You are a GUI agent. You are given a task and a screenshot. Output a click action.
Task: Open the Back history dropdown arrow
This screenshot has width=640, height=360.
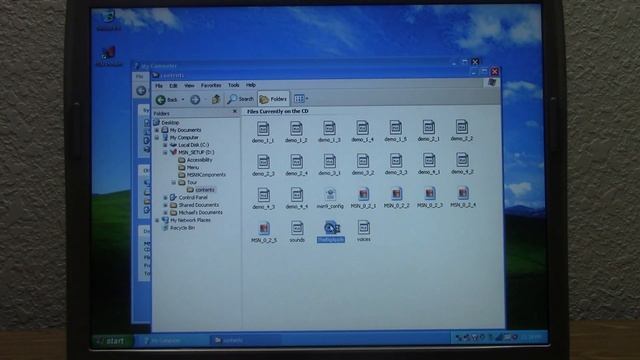(x=183, y=100)
